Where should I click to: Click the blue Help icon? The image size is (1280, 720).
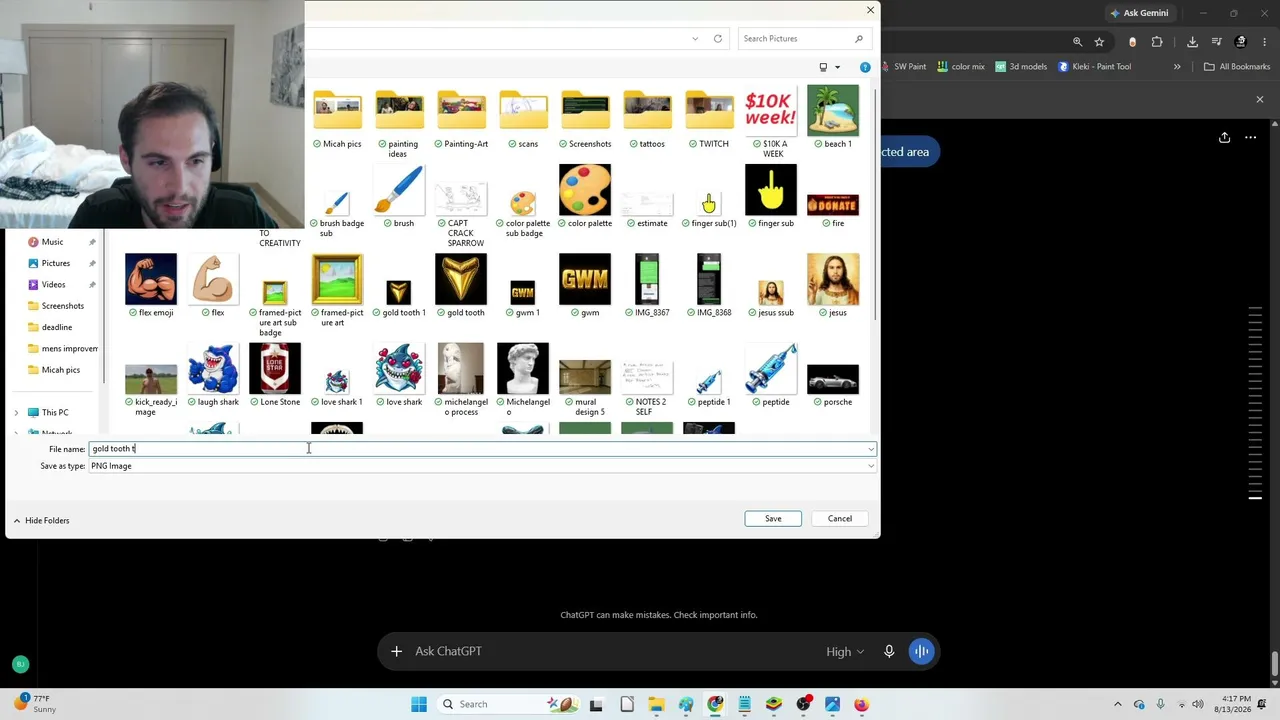pos(865,67)
